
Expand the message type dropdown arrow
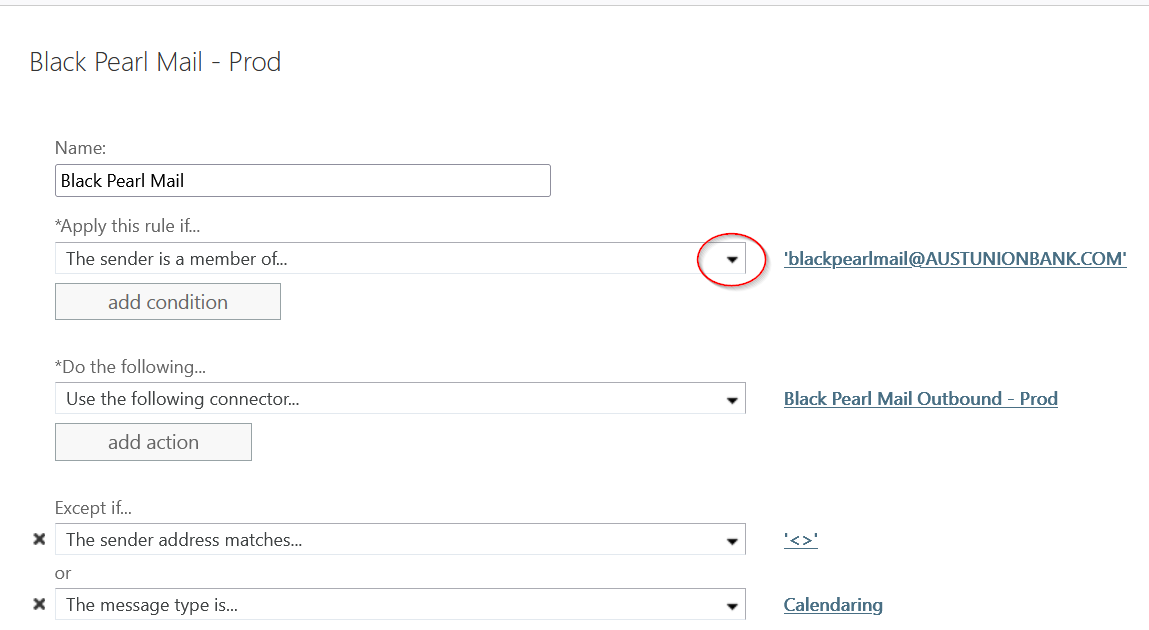732,605
